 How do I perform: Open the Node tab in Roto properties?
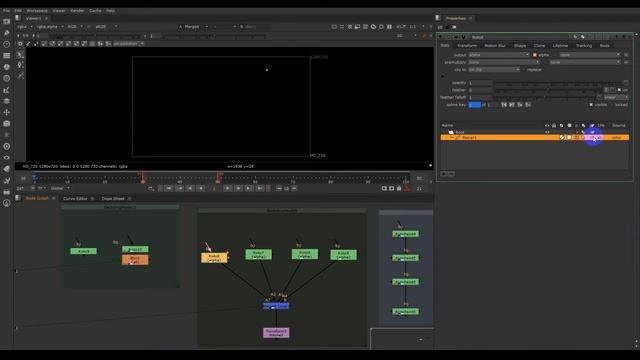pyautogui.click(x=604, y=46)
